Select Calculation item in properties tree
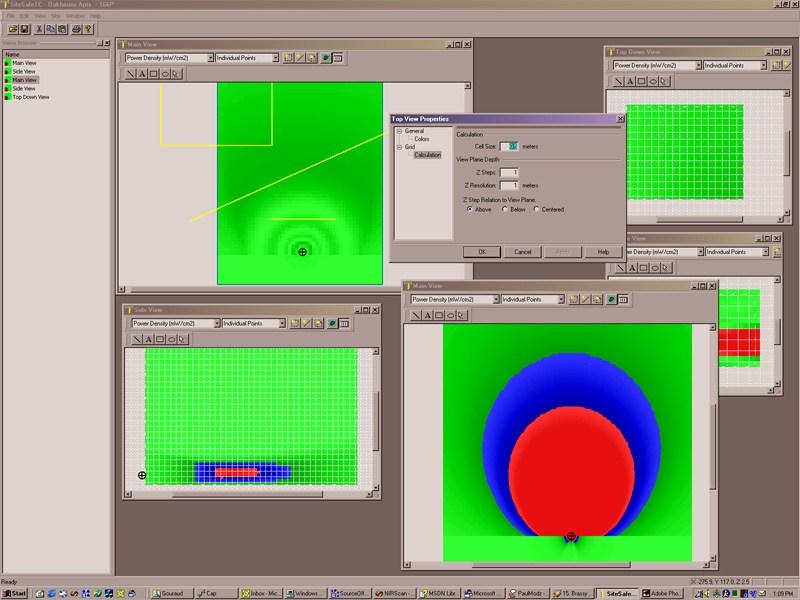The image size is (800, 600). tap(427, 155)
